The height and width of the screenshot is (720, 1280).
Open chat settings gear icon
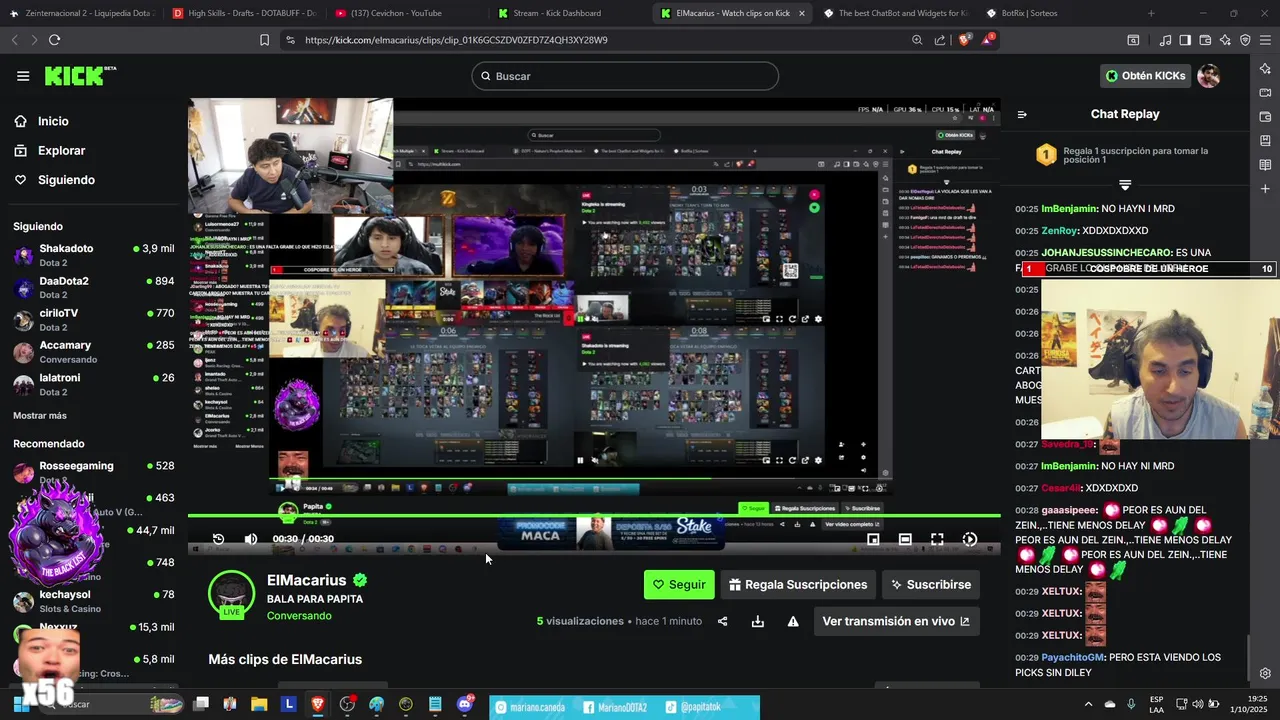pos(1265,674)
